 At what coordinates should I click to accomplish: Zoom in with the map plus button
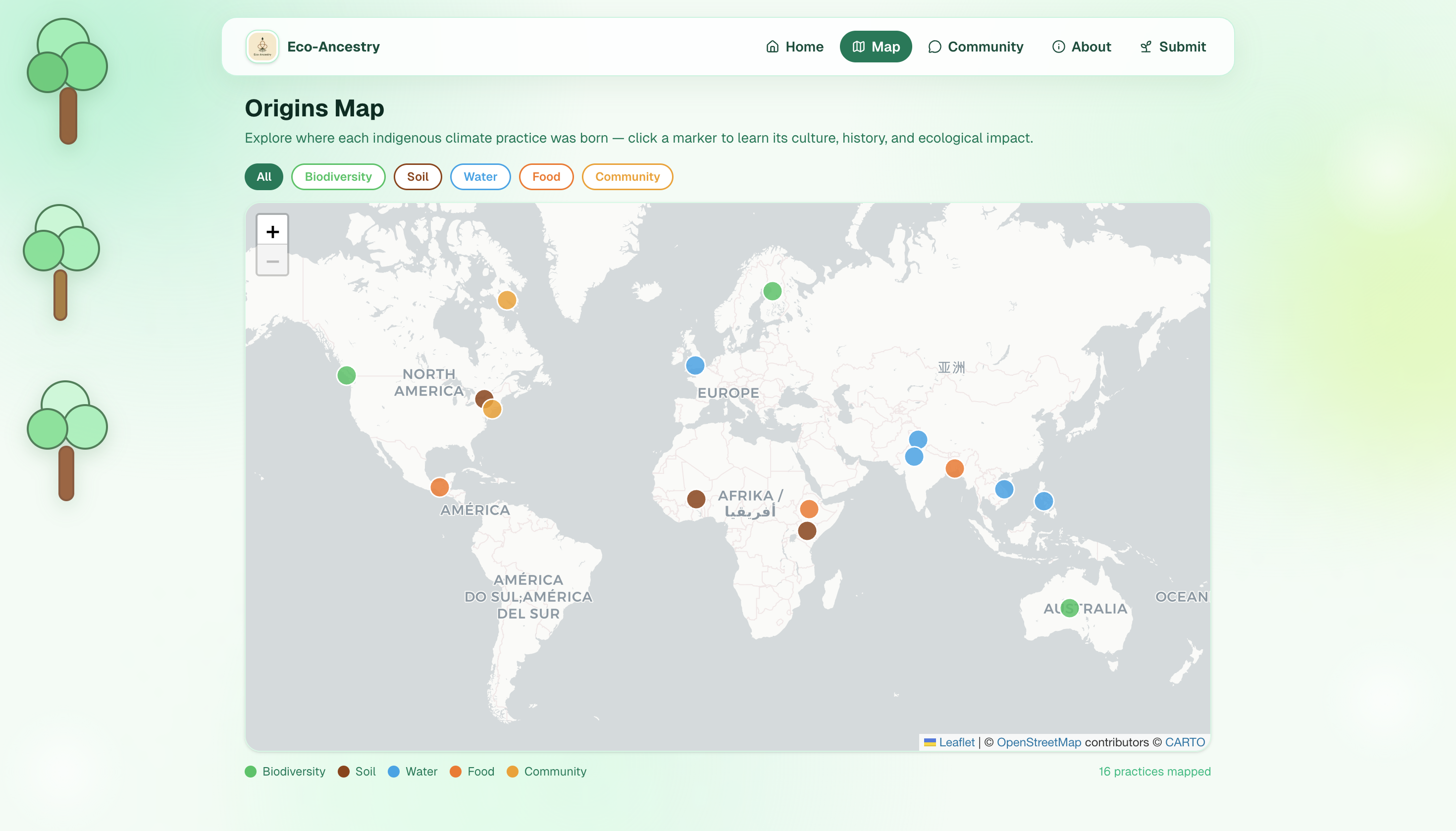[272, 231]
